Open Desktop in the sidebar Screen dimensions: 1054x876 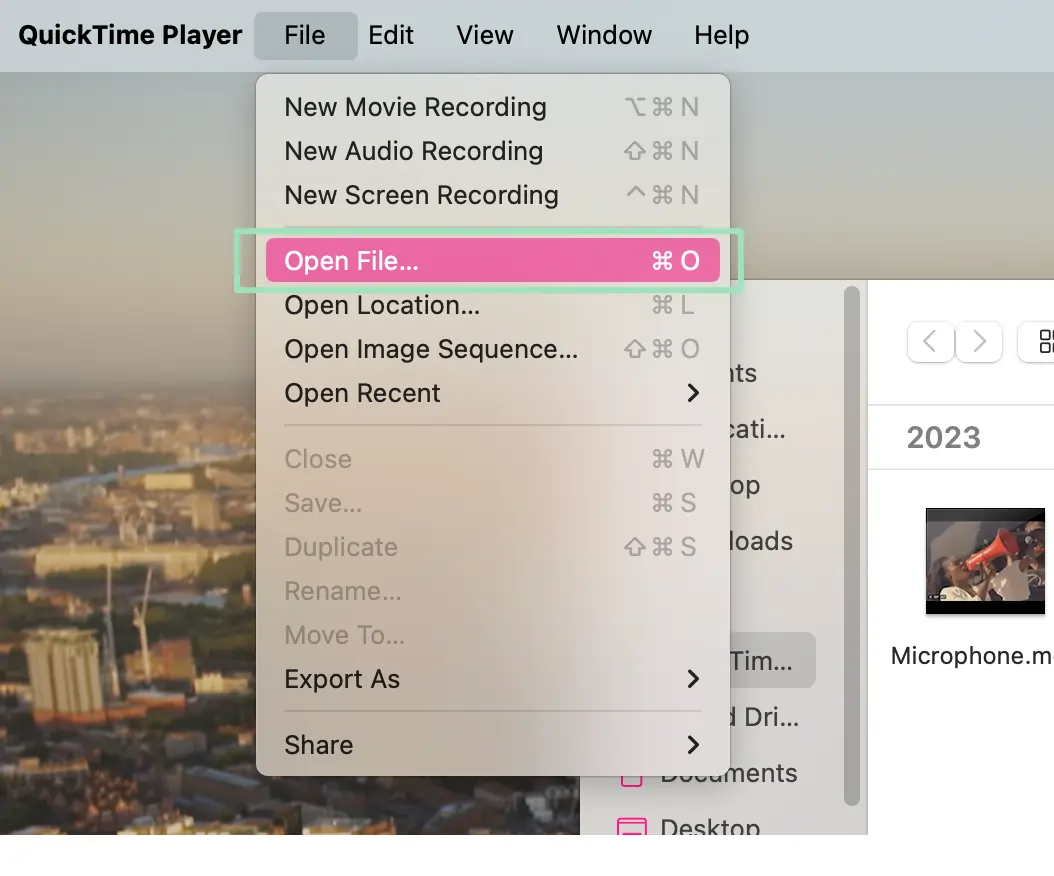click(710, 826)
